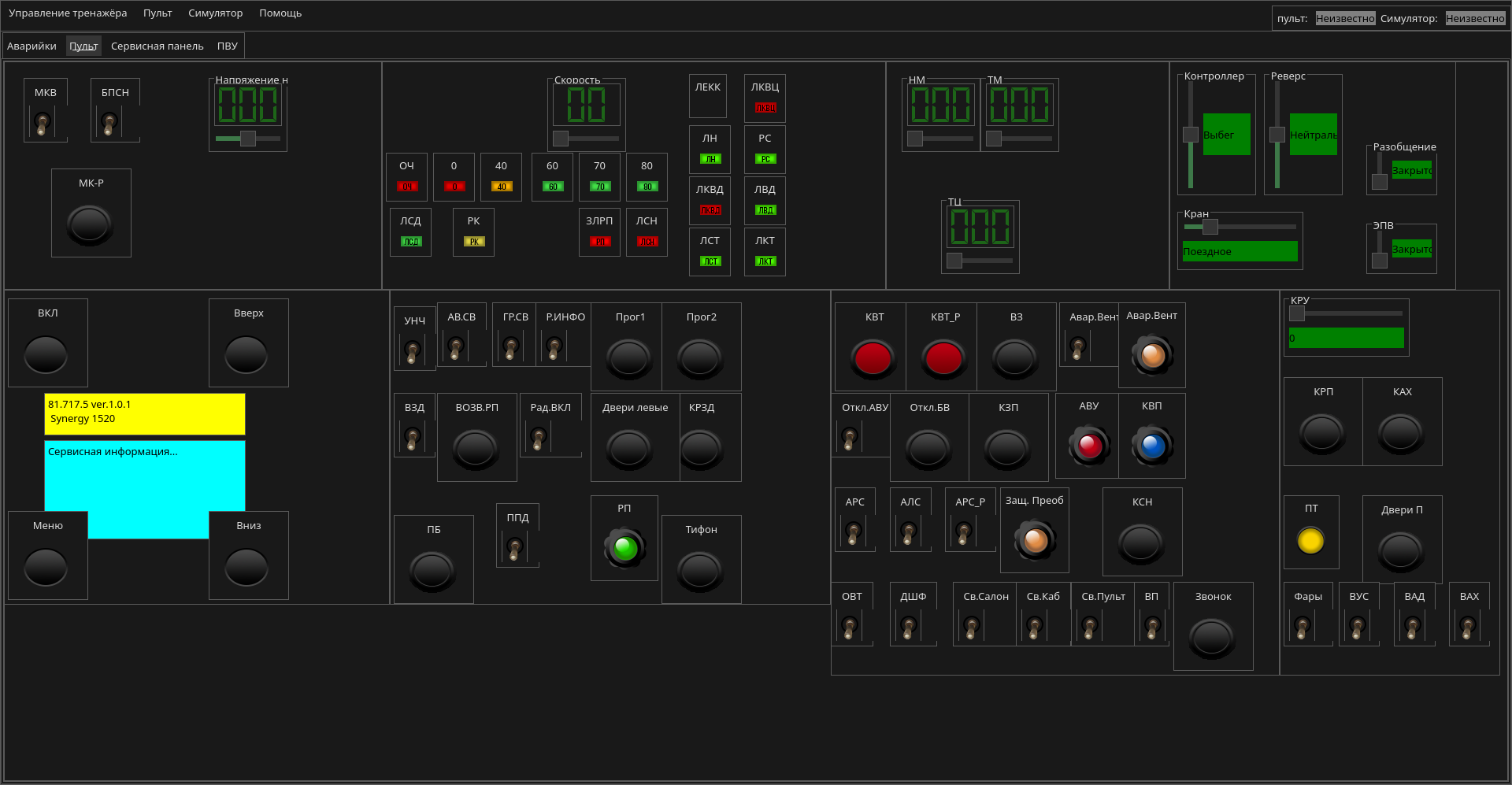Image resolution: width=1512 pixels, height=785 pixels.
Task: Push the Прог1 round button
Action: (x=628, y=359)
